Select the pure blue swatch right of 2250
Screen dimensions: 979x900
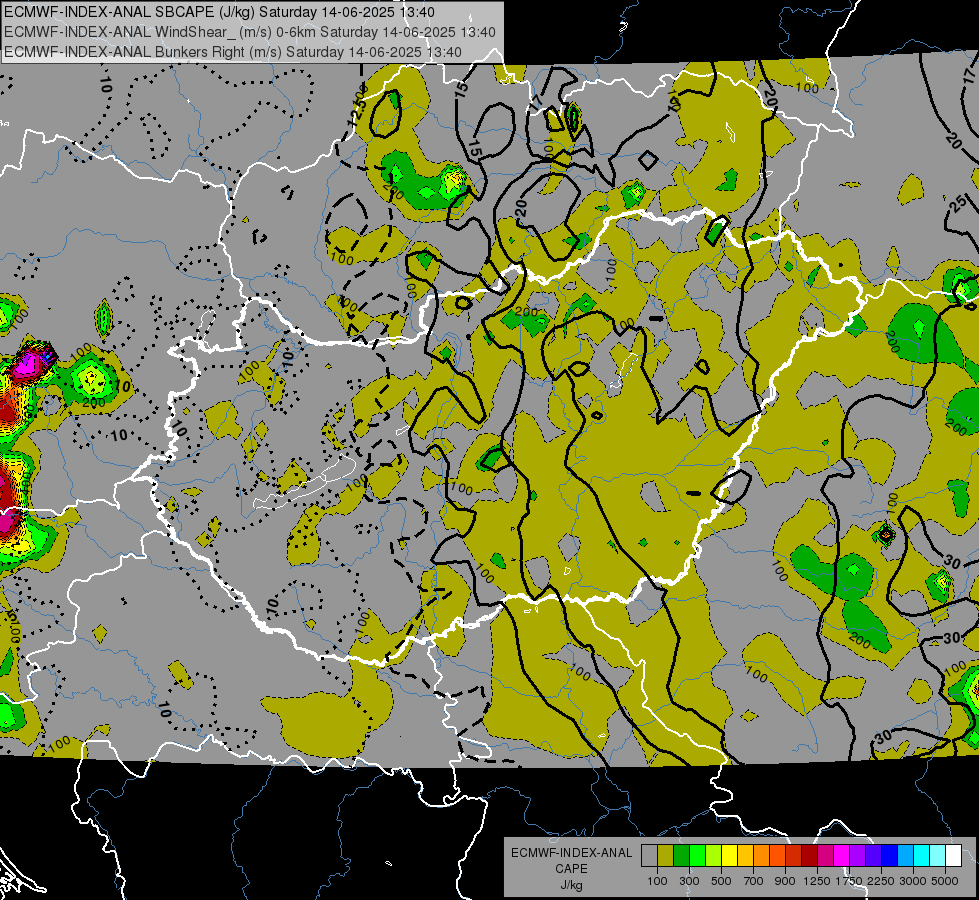coord(890,855)
